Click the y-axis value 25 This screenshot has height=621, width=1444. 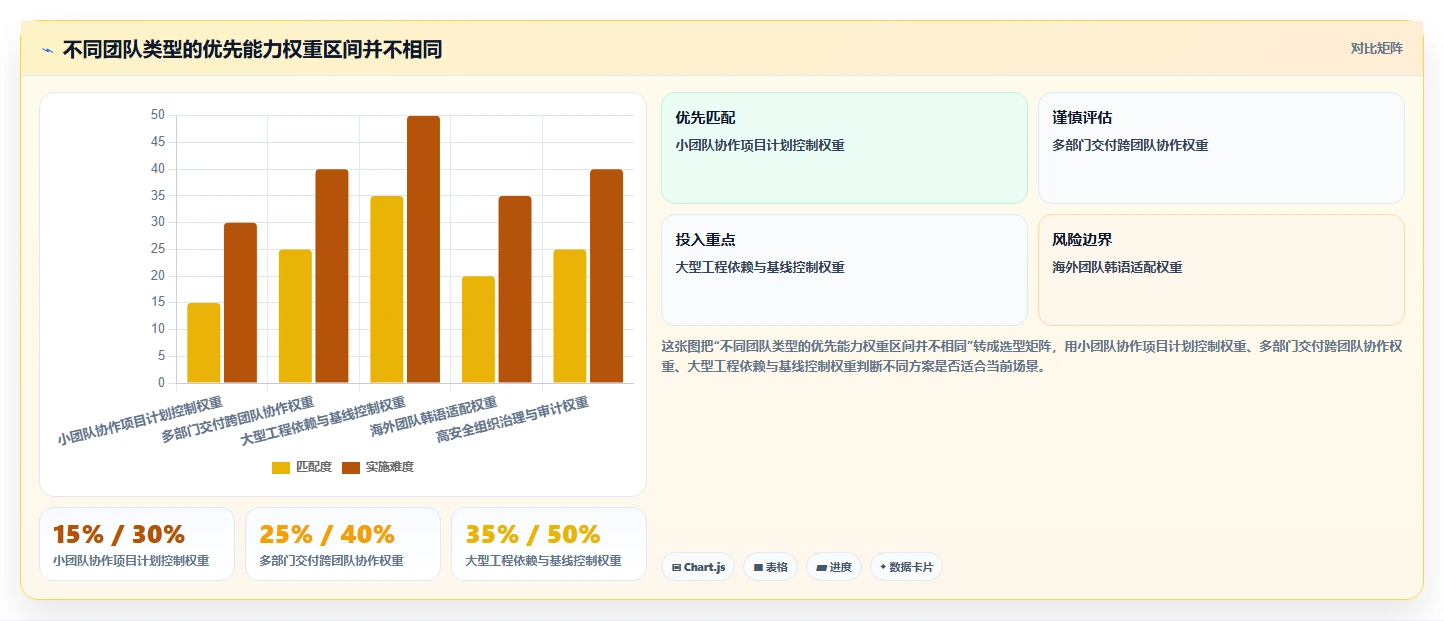click(158, 249)
